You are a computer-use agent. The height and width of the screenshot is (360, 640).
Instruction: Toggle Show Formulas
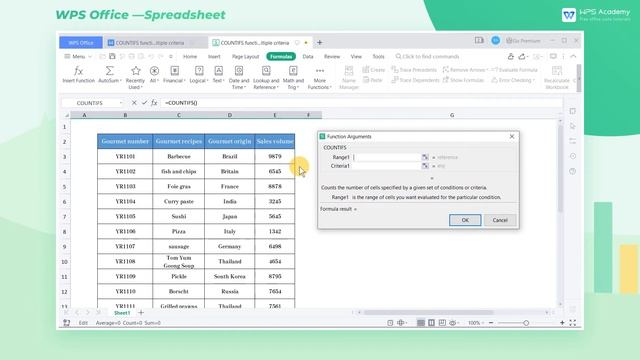(463, 80)
